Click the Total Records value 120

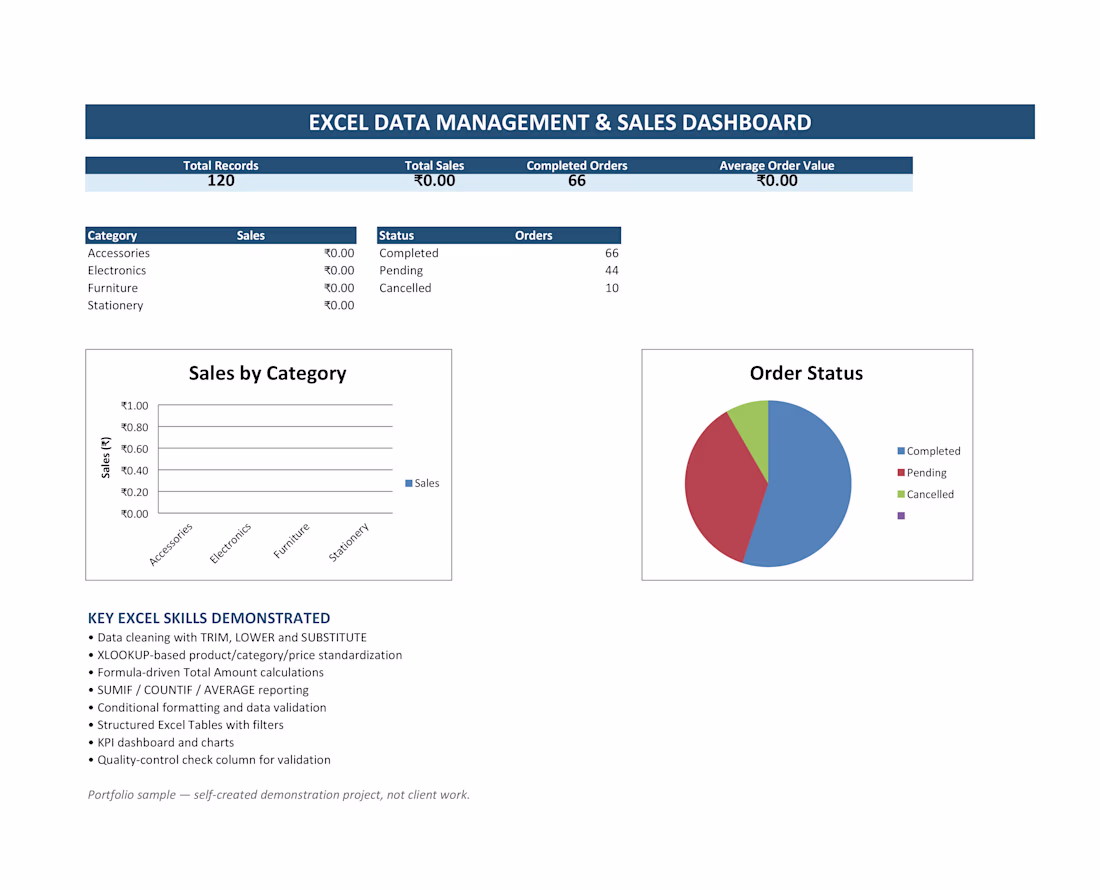pyautogui.click(x=220, y=181)
